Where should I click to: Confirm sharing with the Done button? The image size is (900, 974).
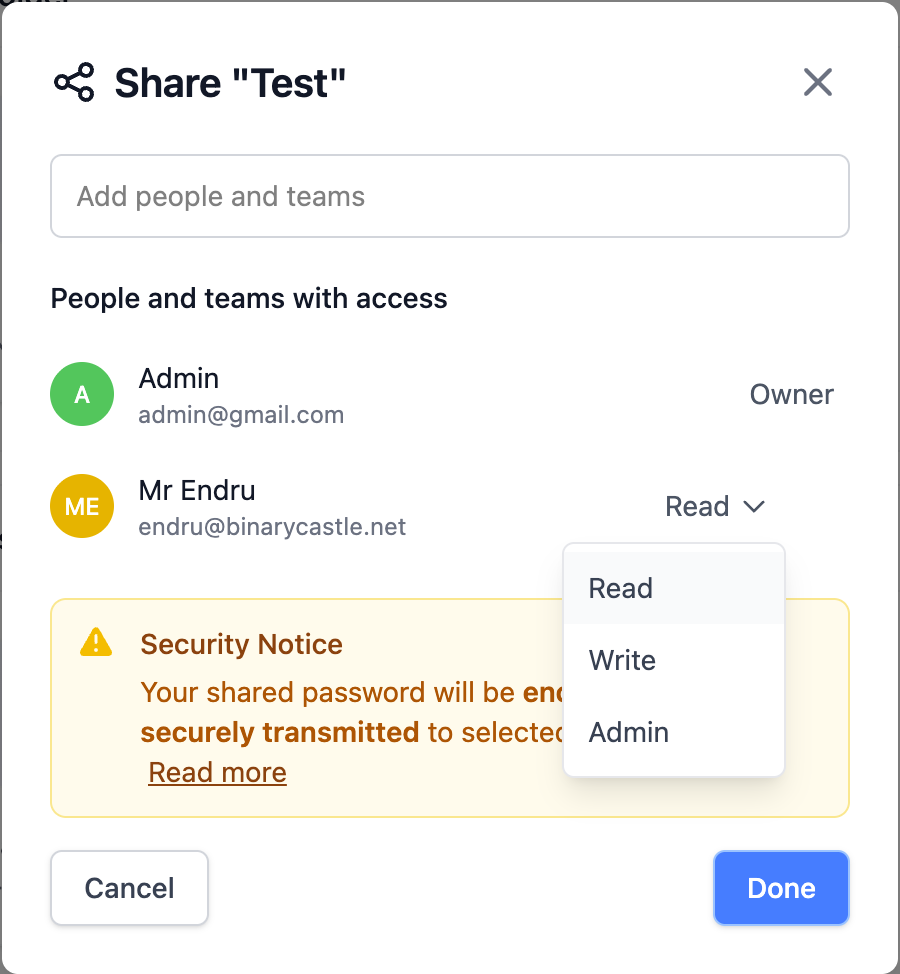(x=781, y=888)
